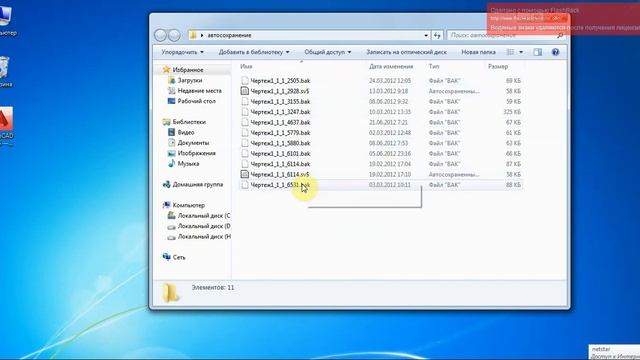Click the Музыка note icon
Screen dimensions: 640x360
click(x=172, y=164)
